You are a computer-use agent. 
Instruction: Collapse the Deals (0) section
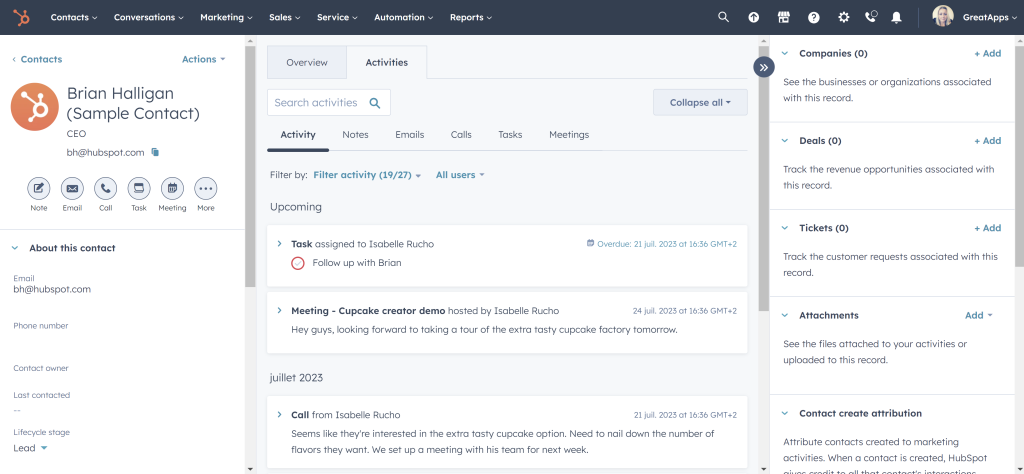[785, 140]
